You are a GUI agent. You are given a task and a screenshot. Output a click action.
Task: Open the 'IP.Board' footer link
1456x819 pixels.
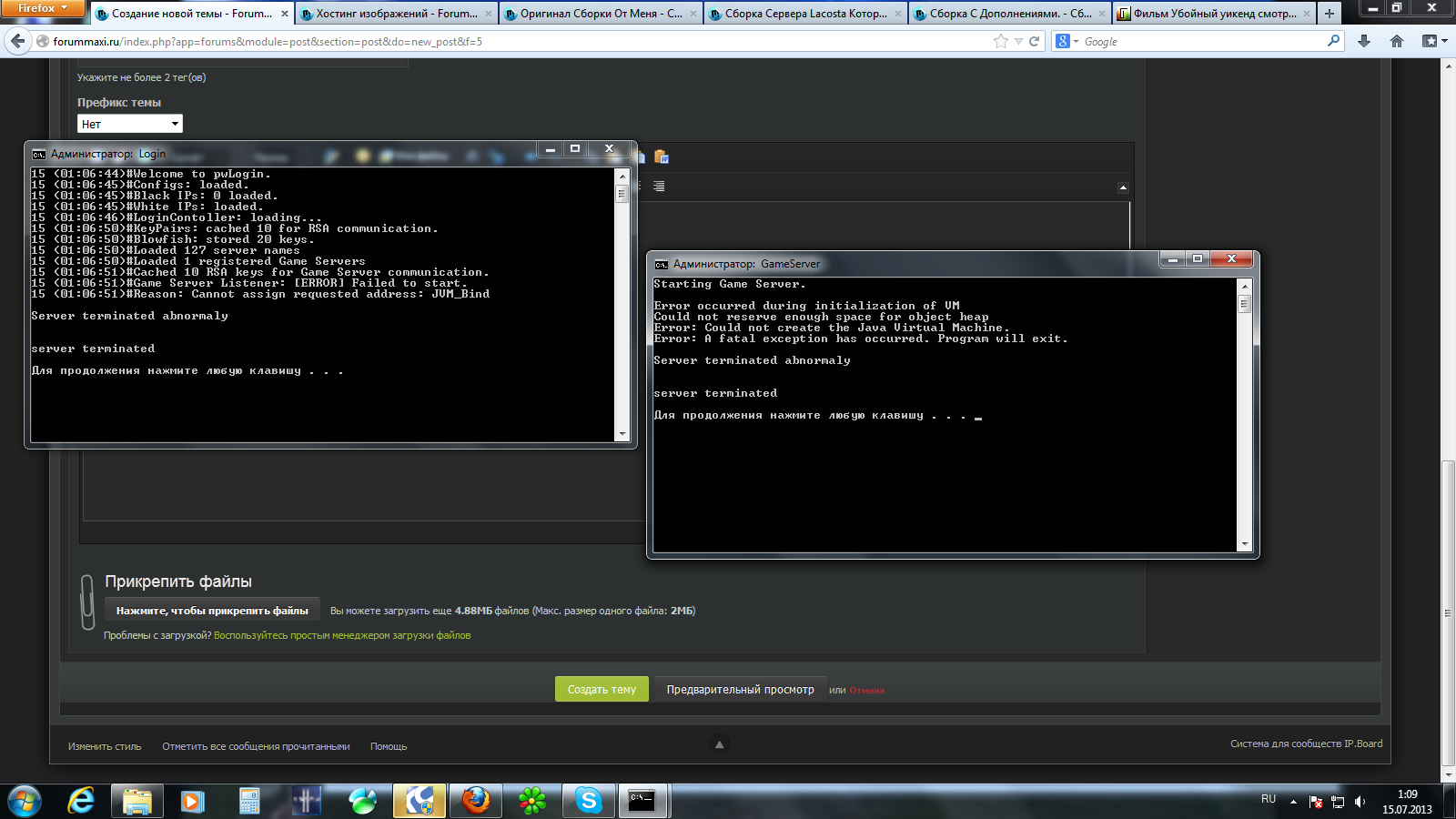coord(1363,743)
